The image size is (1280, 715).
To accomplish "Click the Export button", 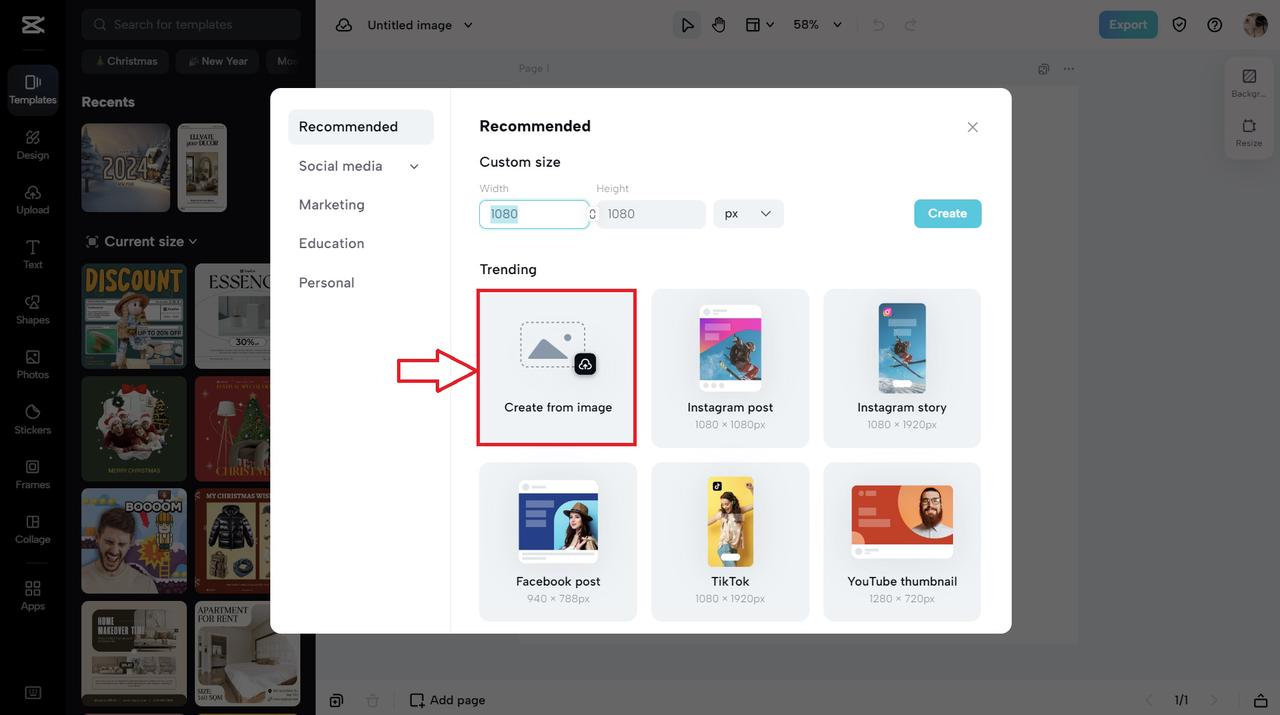I will [1128, 25].
